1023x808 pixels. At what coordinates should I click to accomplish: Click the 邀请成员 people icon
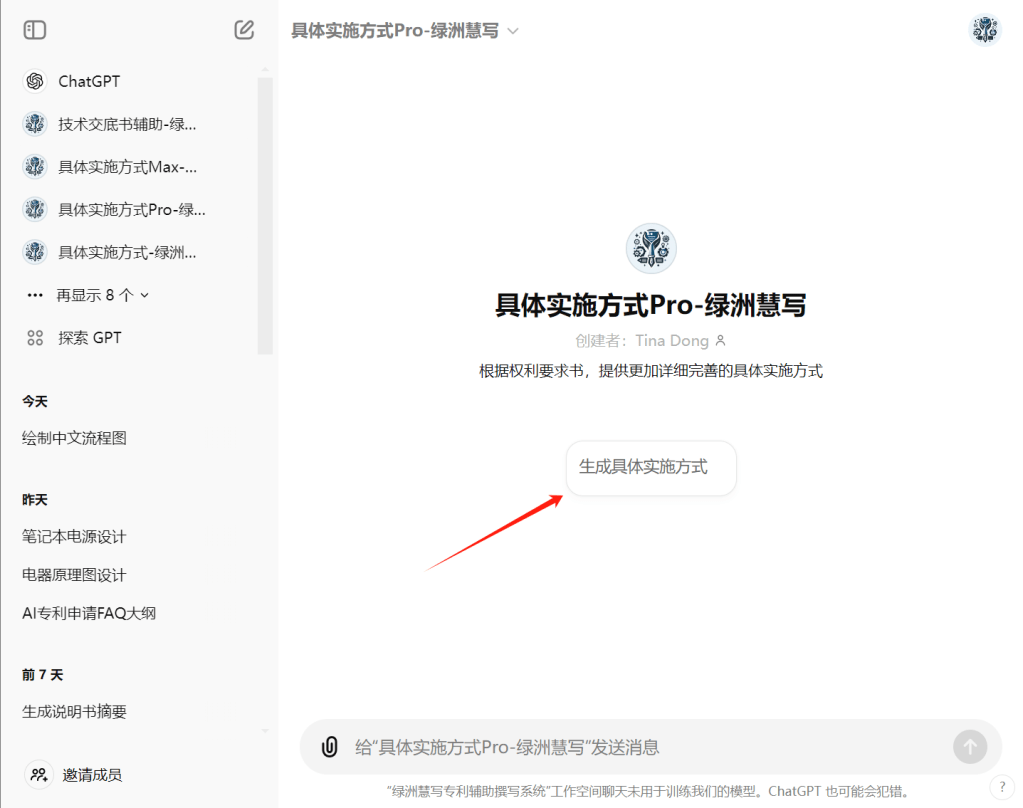[38, 774]
